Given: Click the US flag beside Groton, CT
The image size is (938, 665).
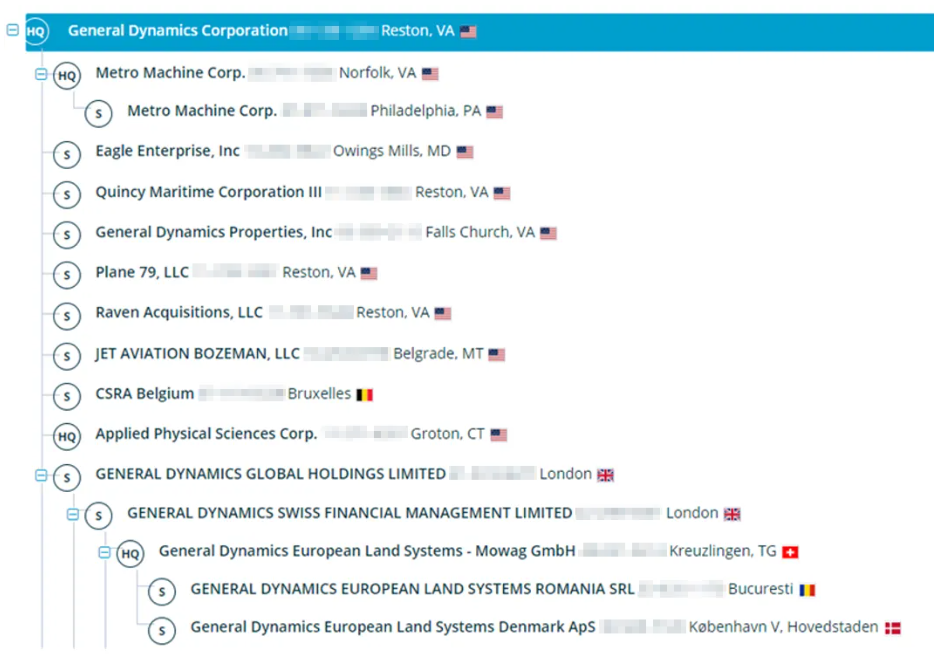Looking at the screenshot, I should click(x=498, y=435).
